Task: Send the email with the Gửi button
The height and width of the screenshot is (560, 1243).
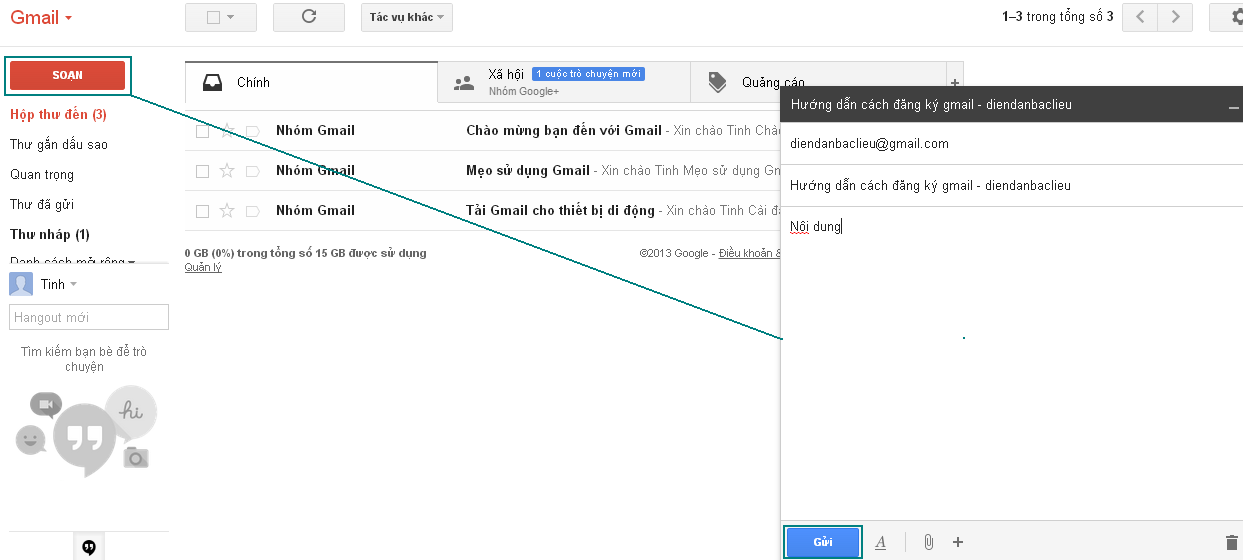Action: (823, 542)
